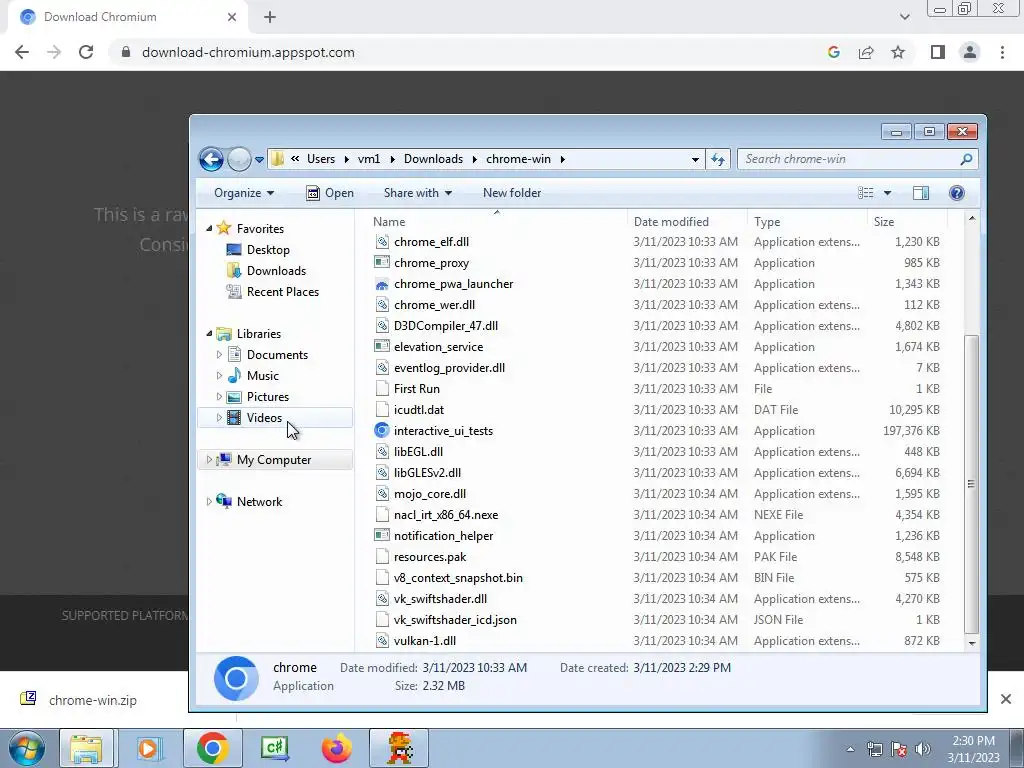This screenshot has width=1024, height=768.
Task: Select chrome_proxy application icon
Action: (x=382, y=263)
